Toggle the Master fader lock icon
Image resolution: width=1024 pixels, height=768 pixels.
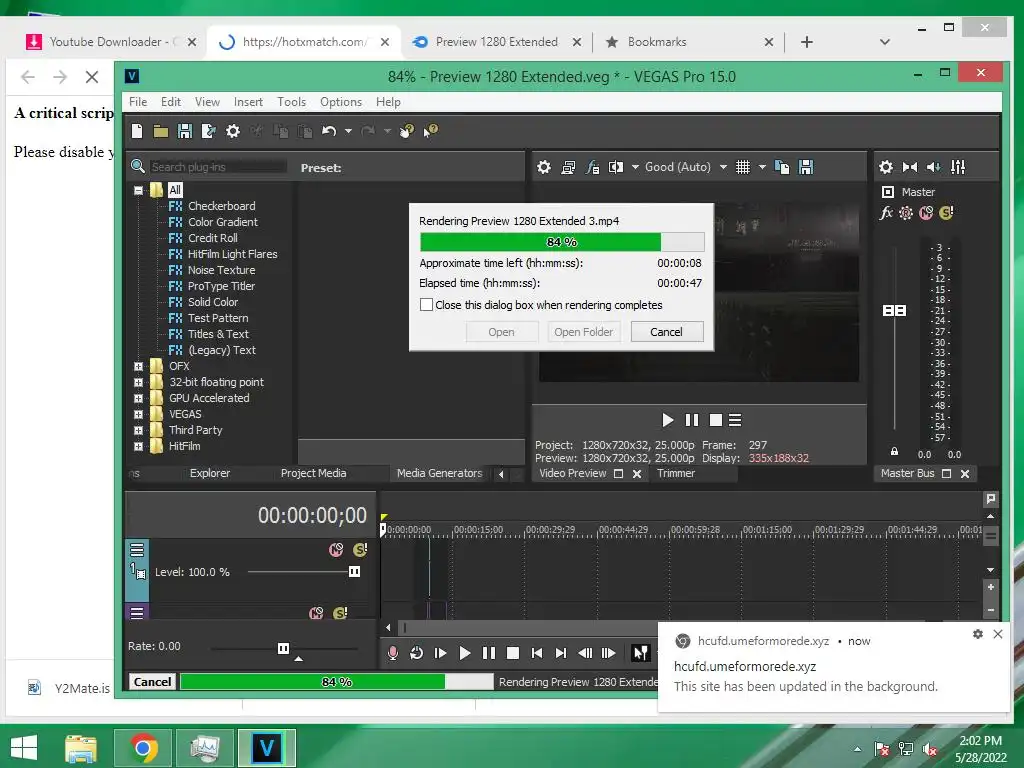tap(895, 451)
